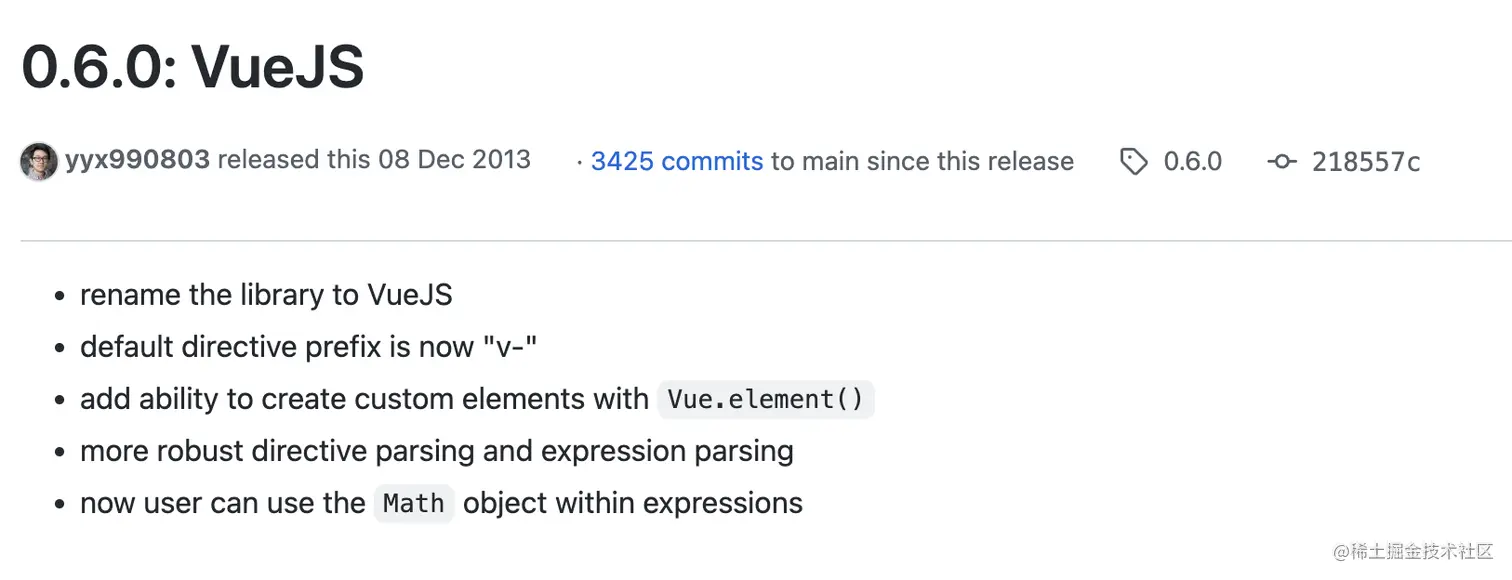1512x580 pixels.
Task: Open the commit hash 218557c
Action: coord(1366,162)
